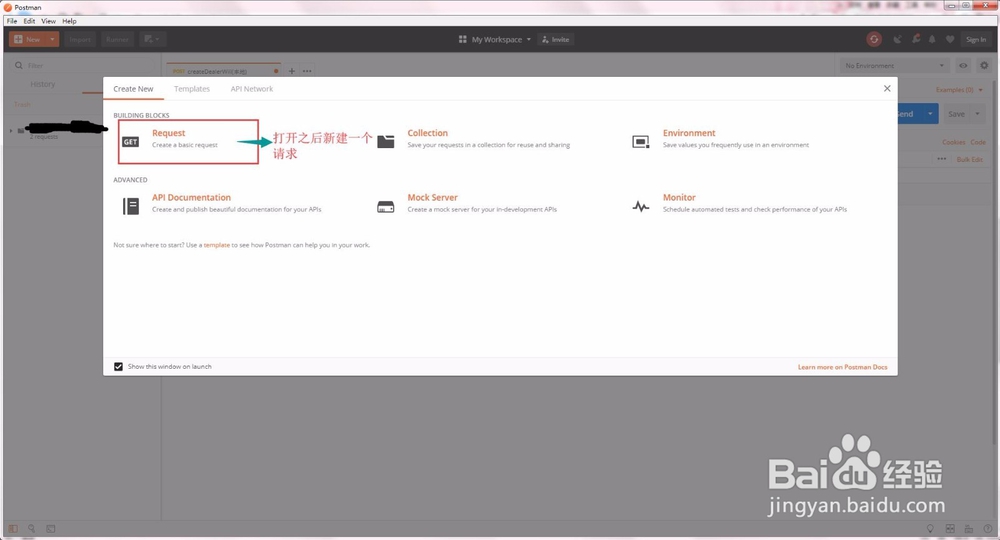
Task: Click the Mock Server icon
Action: coord(386,207)
